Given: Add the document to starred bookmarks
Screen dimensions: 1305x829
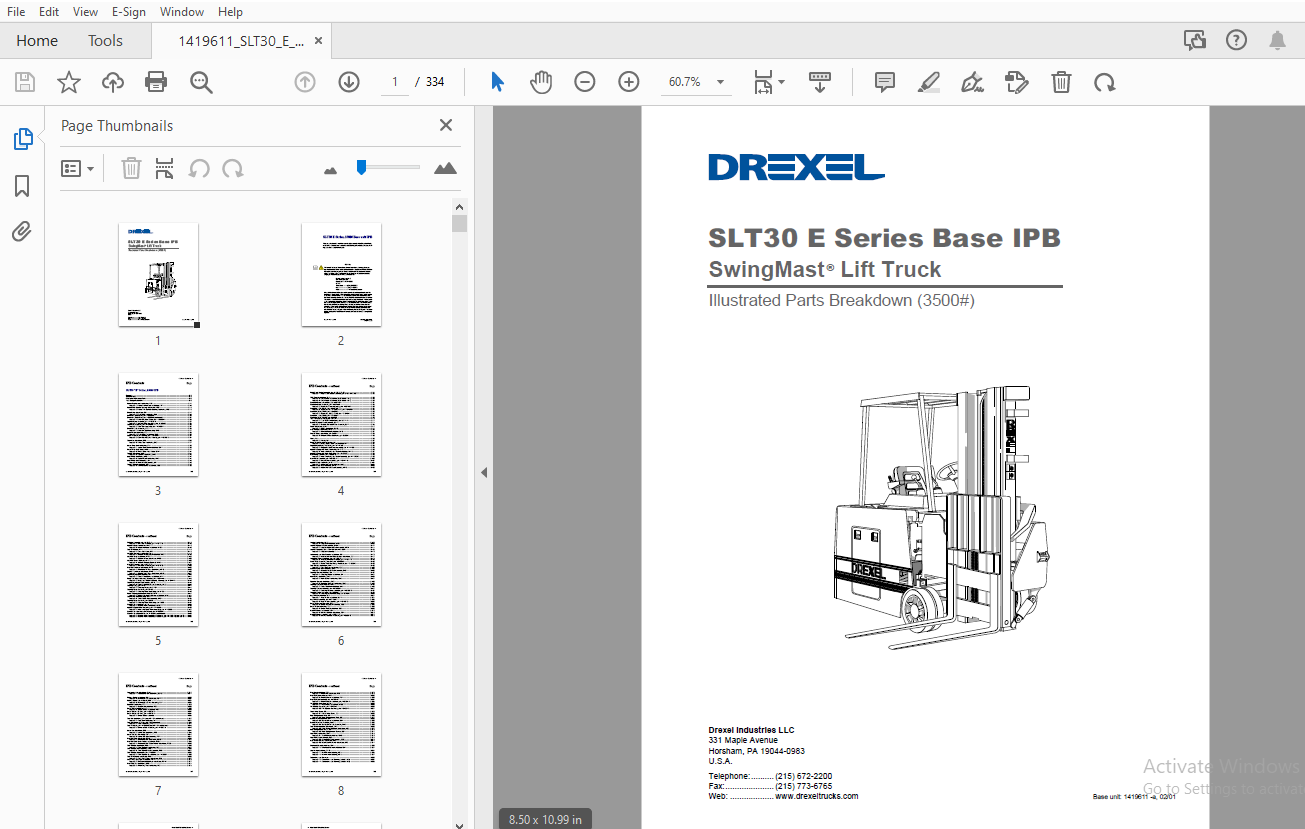Looking at the screenshot, I should pos(68,82).
